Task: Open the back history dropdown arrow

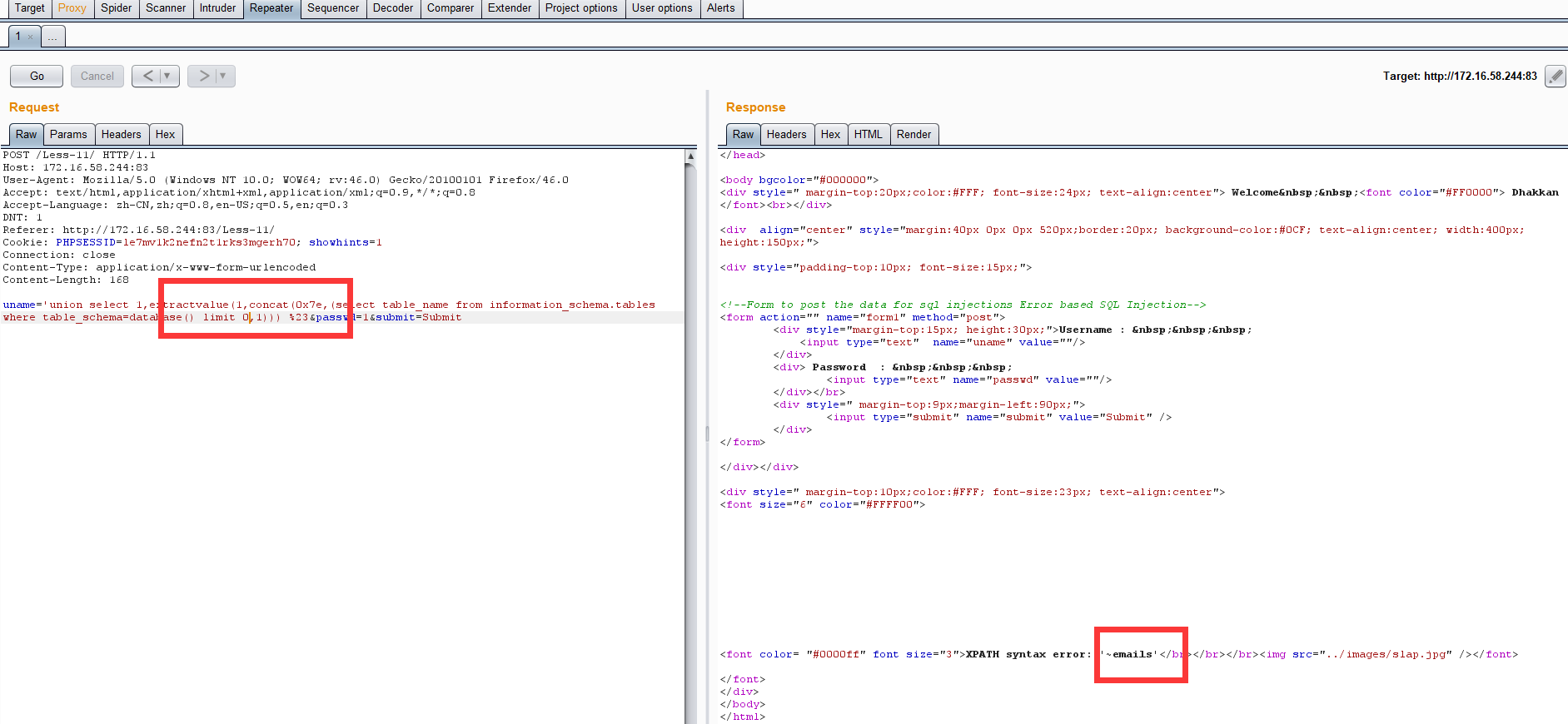Action: point(168,76)
